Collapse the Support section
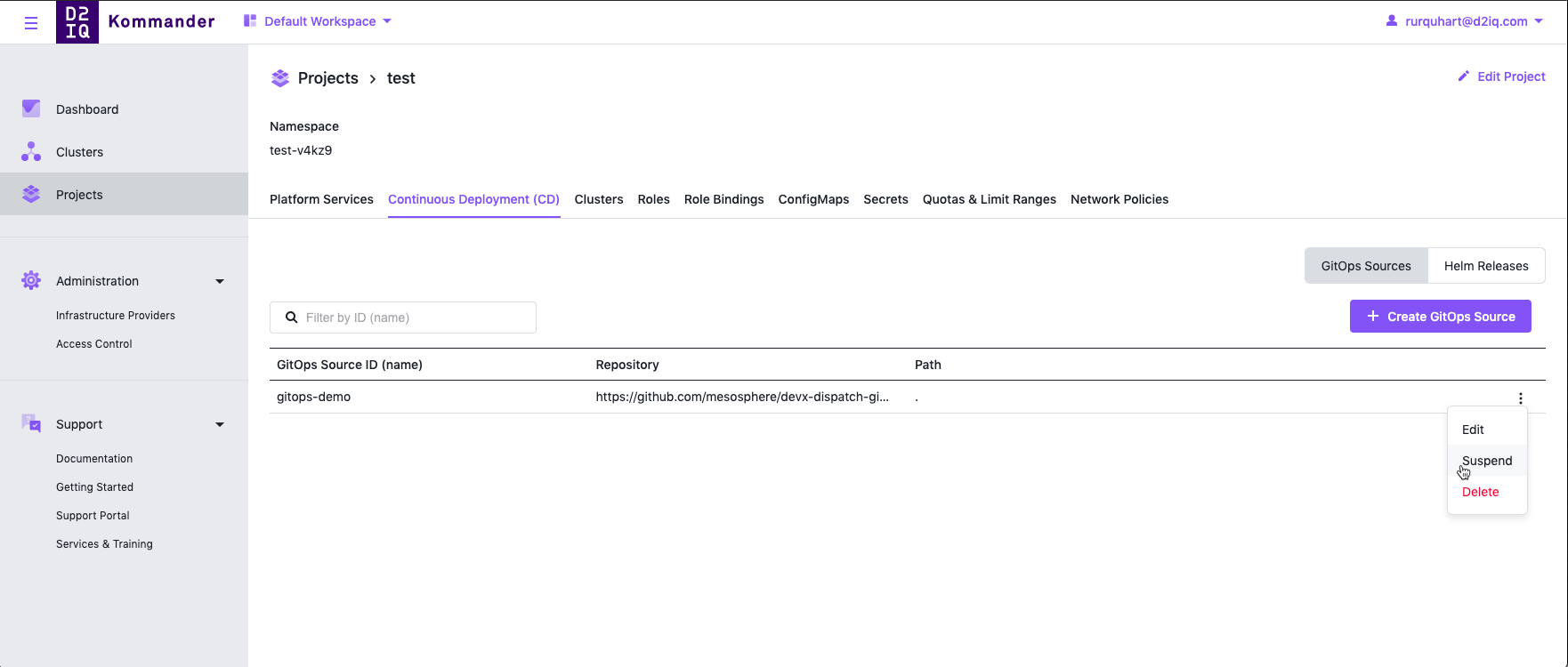Viewport: 1568px width, 667px height. [220, 424]
